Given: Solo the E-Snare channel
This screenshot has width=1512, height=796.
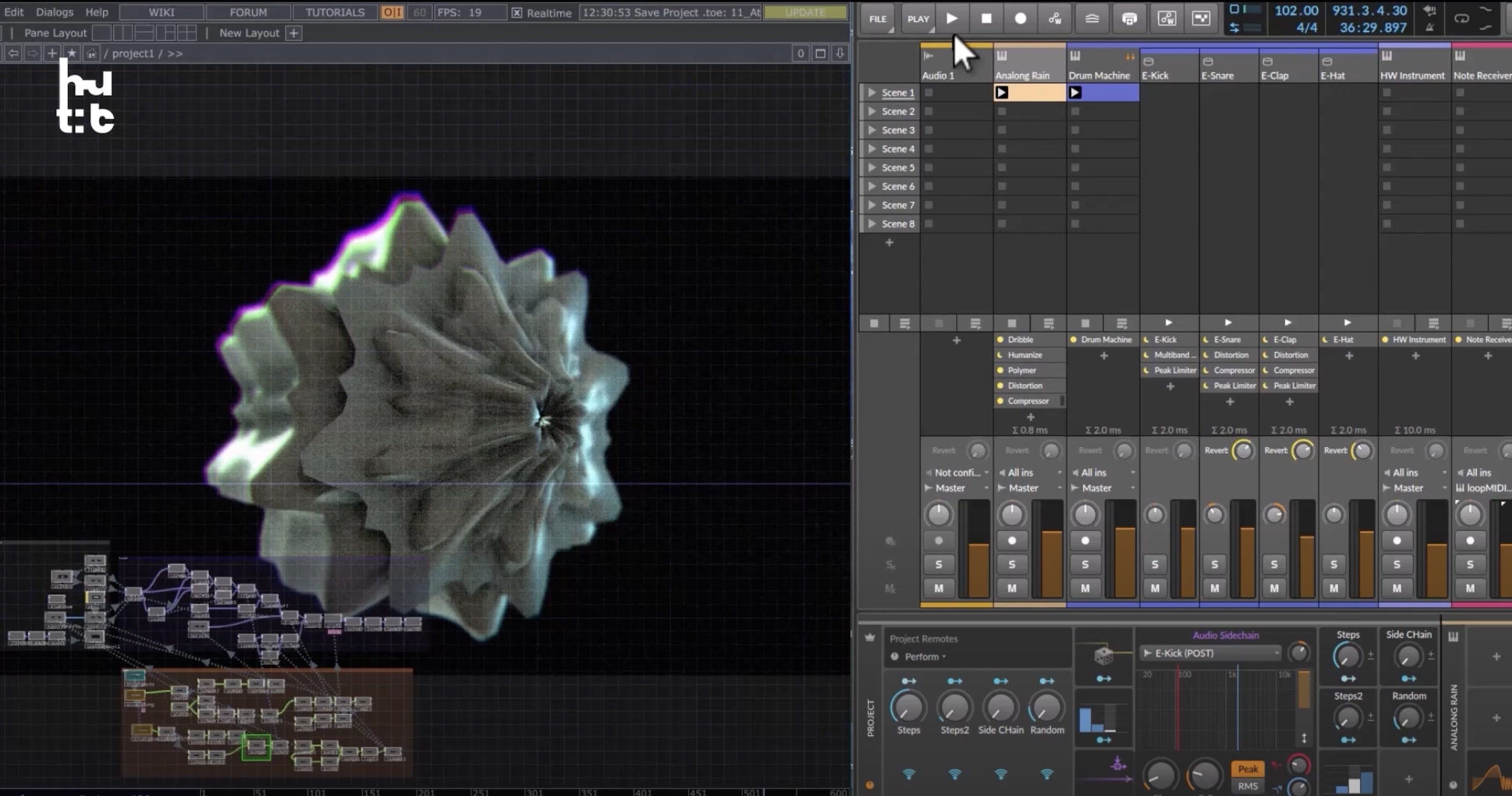Looking at the screenshot, I should click(x=1214, y=565).
